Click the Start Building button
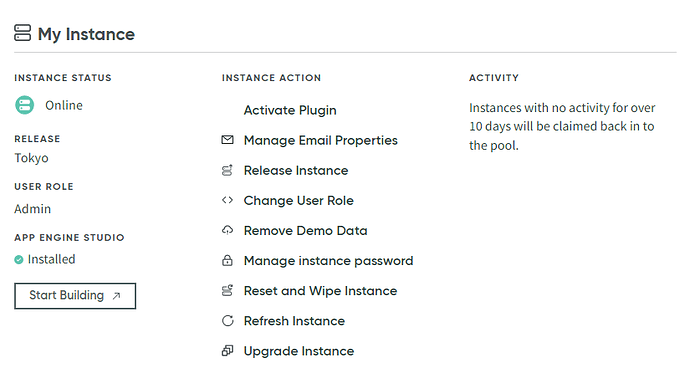The height and width of the screenshot is (373, 690). 75,296
